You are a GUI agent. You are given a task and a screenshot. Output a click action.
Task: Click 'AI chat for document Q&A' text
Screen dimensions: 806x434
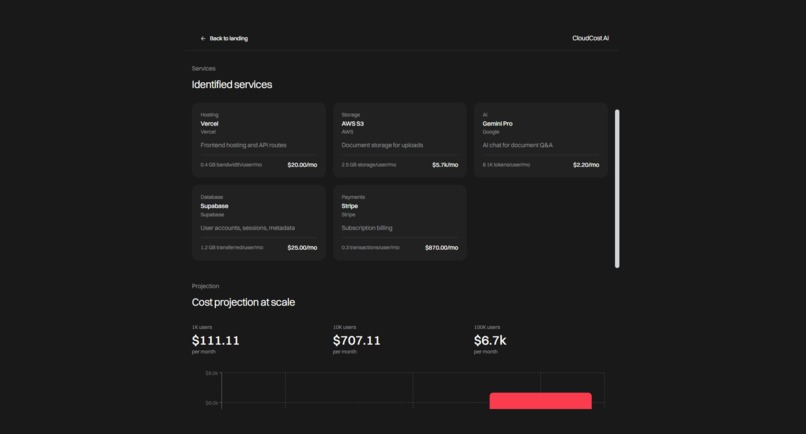tap(518, 146)
